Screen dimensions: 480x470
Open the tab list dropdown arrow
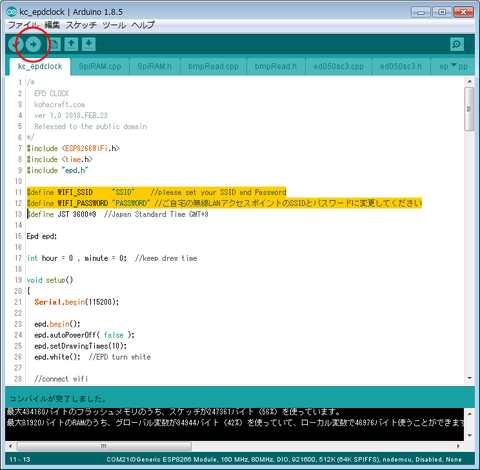point(454,65)
